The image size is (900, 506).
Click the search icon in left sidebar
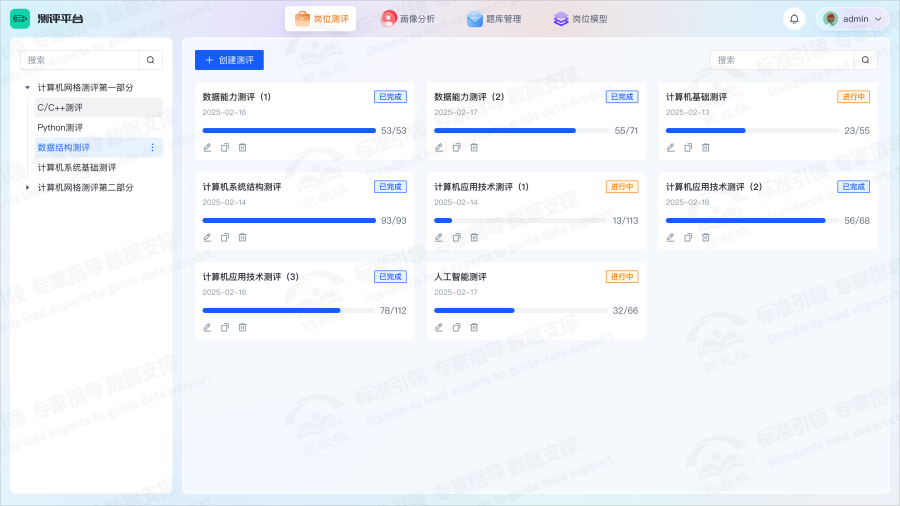coord(150,60)
